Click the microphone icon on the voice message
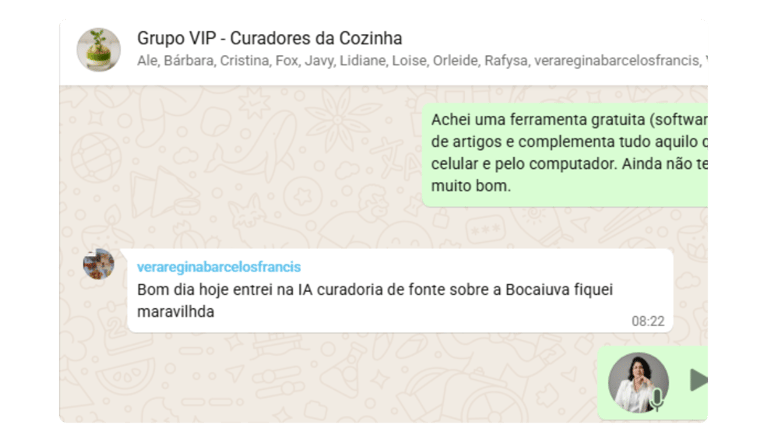This screenshot has height=442, width=768. (657, 400)
